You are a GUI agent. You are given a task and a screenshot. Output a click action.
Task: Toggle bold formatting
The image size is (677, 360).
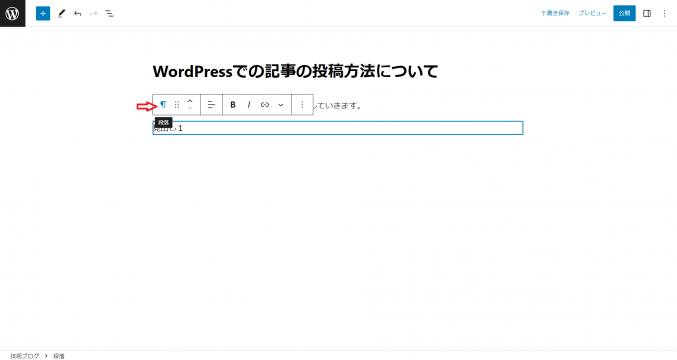[233, 105]
